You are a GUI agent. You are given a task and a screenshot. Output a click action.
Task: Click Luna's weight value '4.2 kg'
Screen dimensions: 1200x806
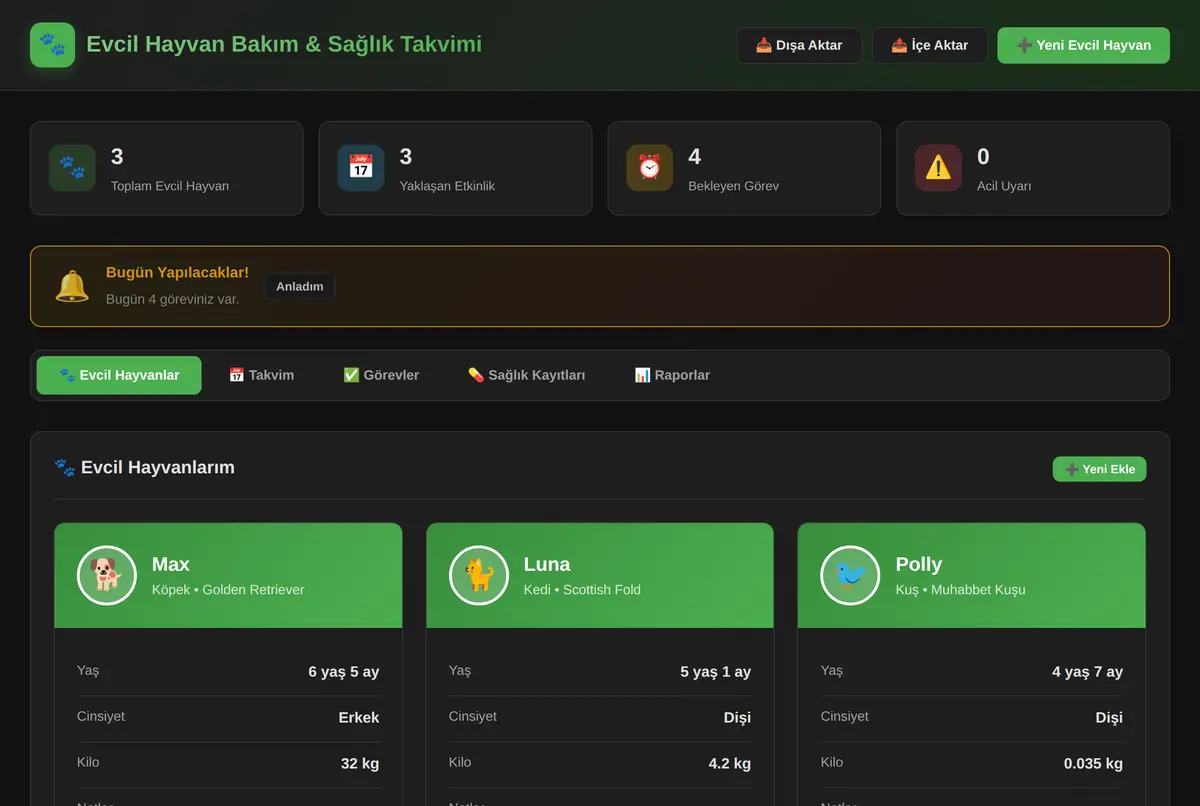[x=730, y=764]
